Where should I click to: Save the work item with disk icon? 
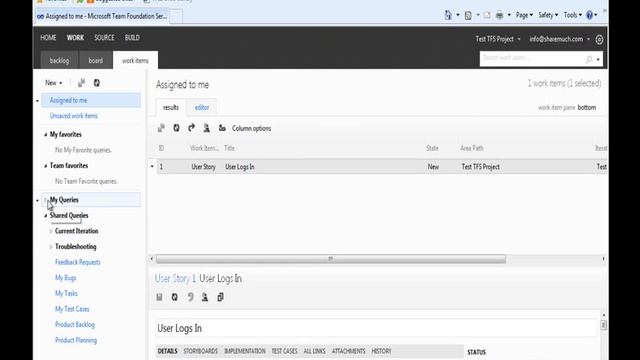pyautogui.click(x=160, y=297)
